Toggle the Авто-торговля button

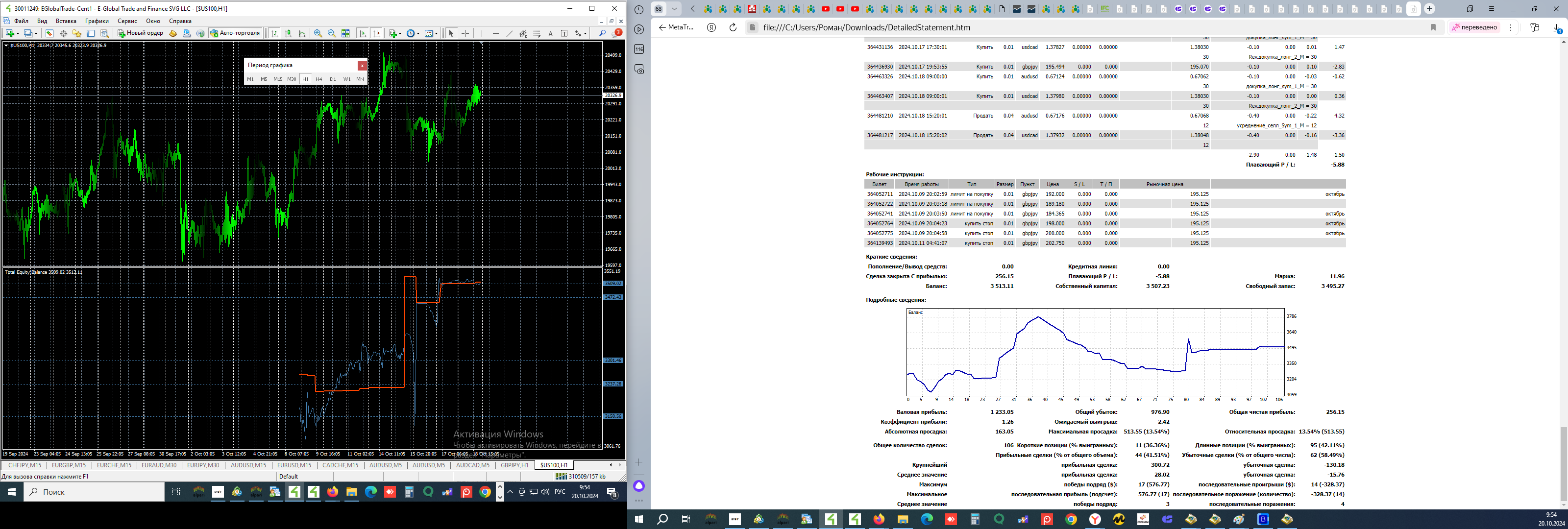[236, 33]
